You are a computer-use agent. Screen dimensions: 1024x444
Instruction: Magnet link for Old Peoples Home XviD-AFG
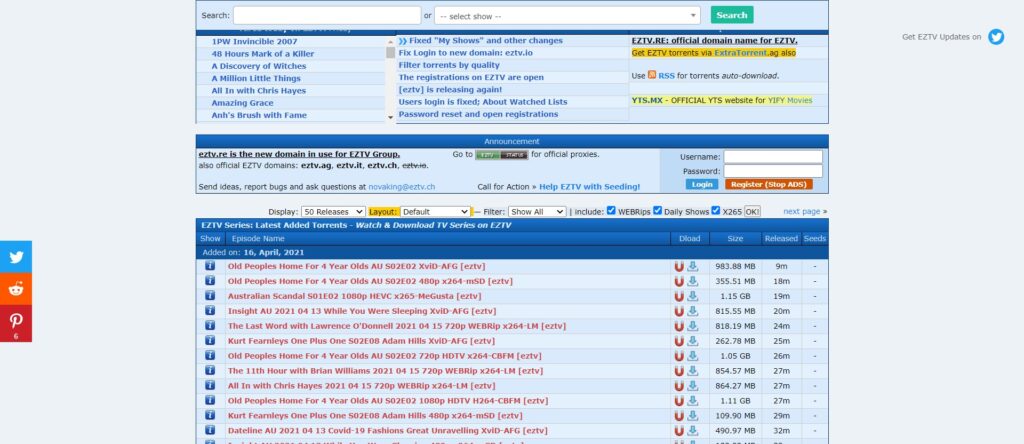tap(679, 266)
